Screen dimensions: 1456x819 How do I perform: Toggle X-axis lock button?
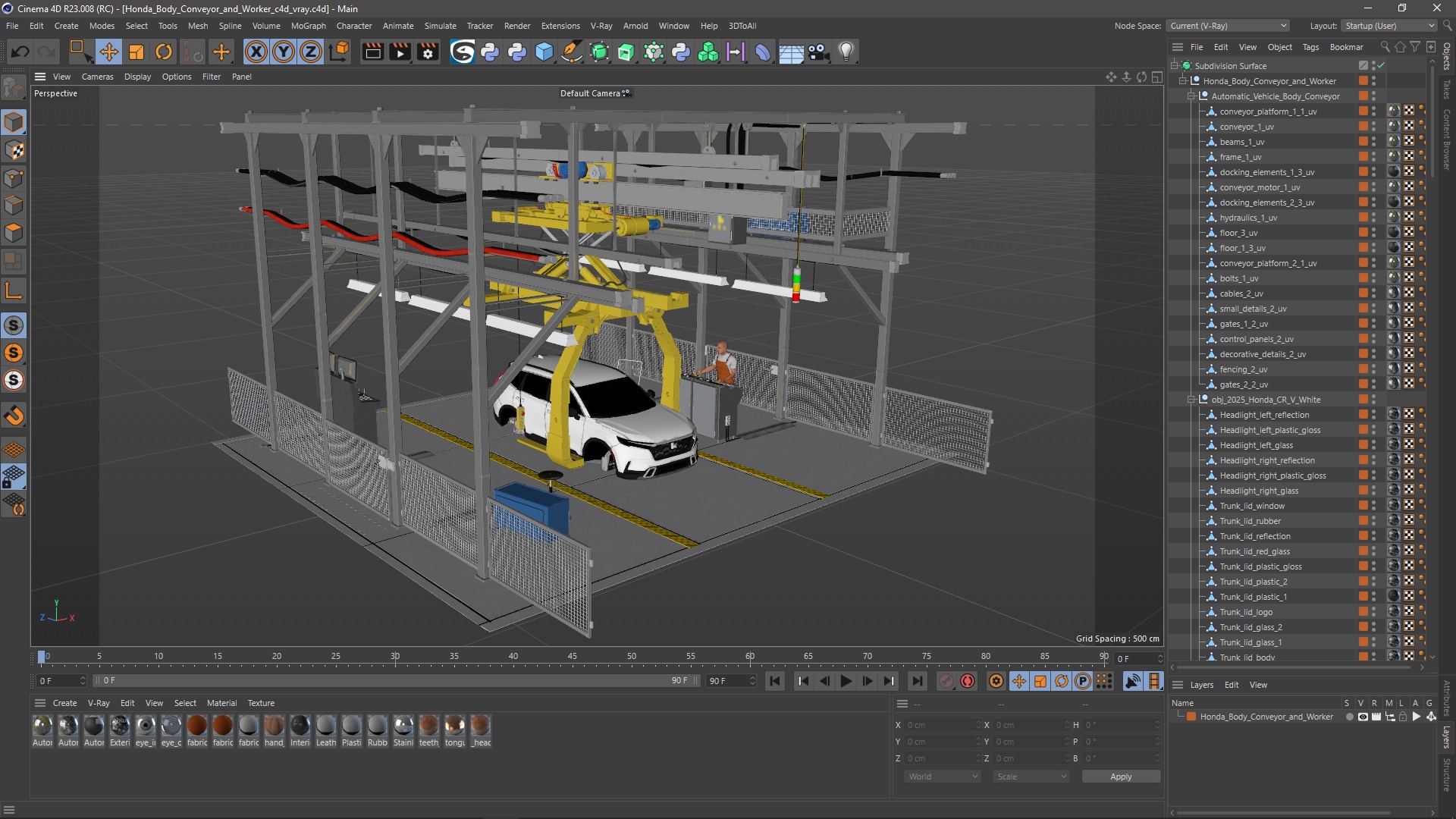[x=256, y=52]
